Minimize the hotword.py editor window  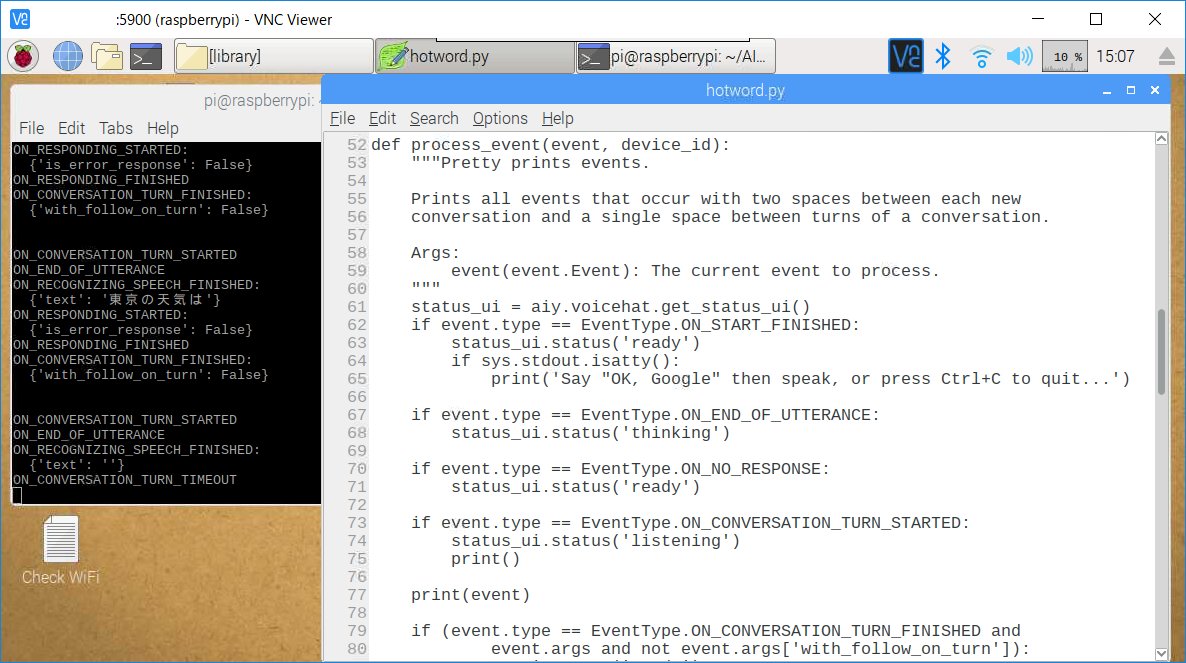coord(1107,91)
